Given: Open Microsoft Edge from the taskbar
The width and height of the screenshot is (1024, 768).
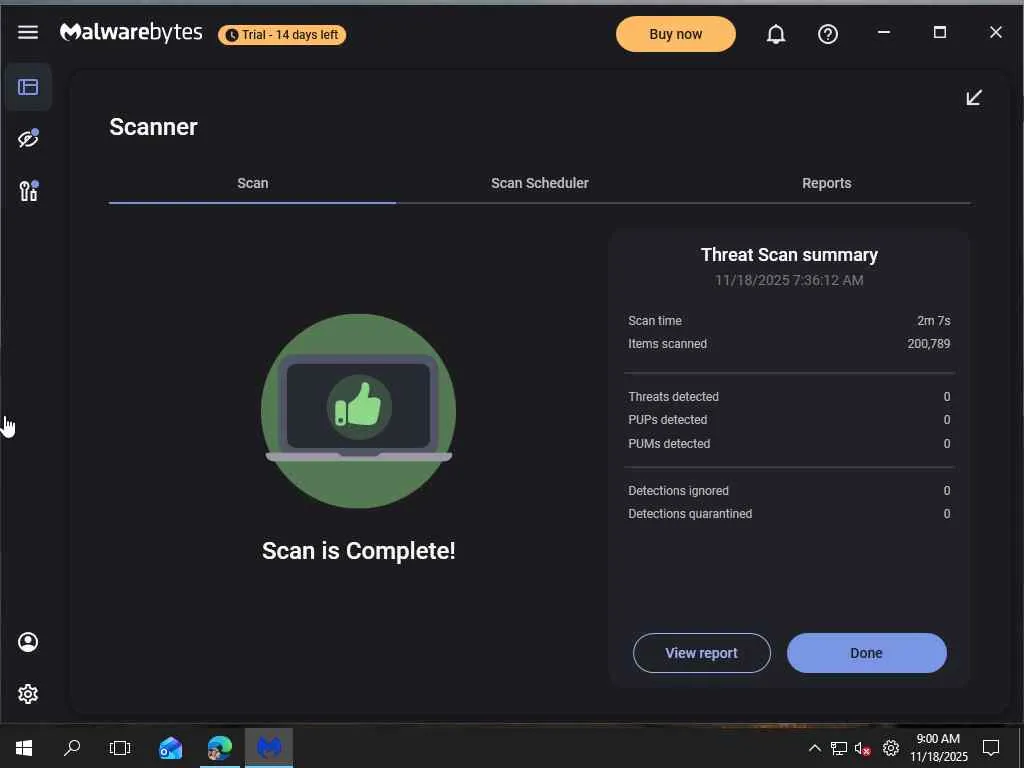Looking at the screenshot, I should (220, 748).
